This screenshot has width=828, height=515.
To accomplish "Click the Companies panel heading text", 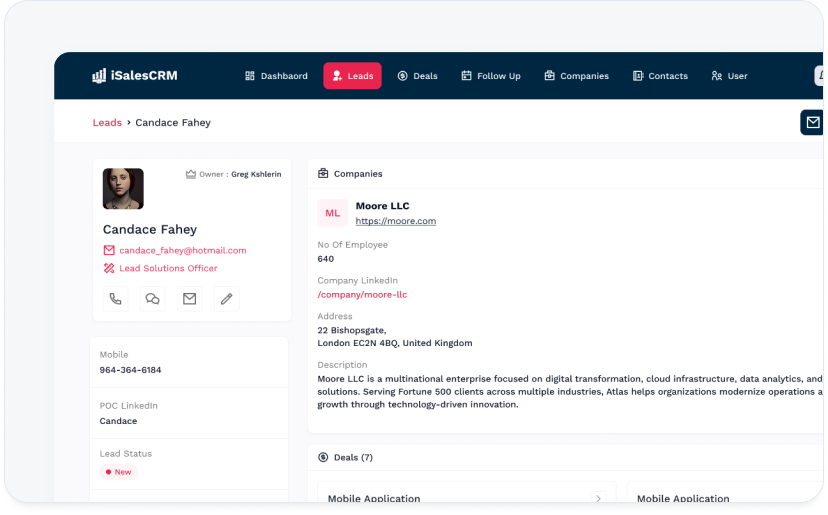I will click(x=358, y=174).
